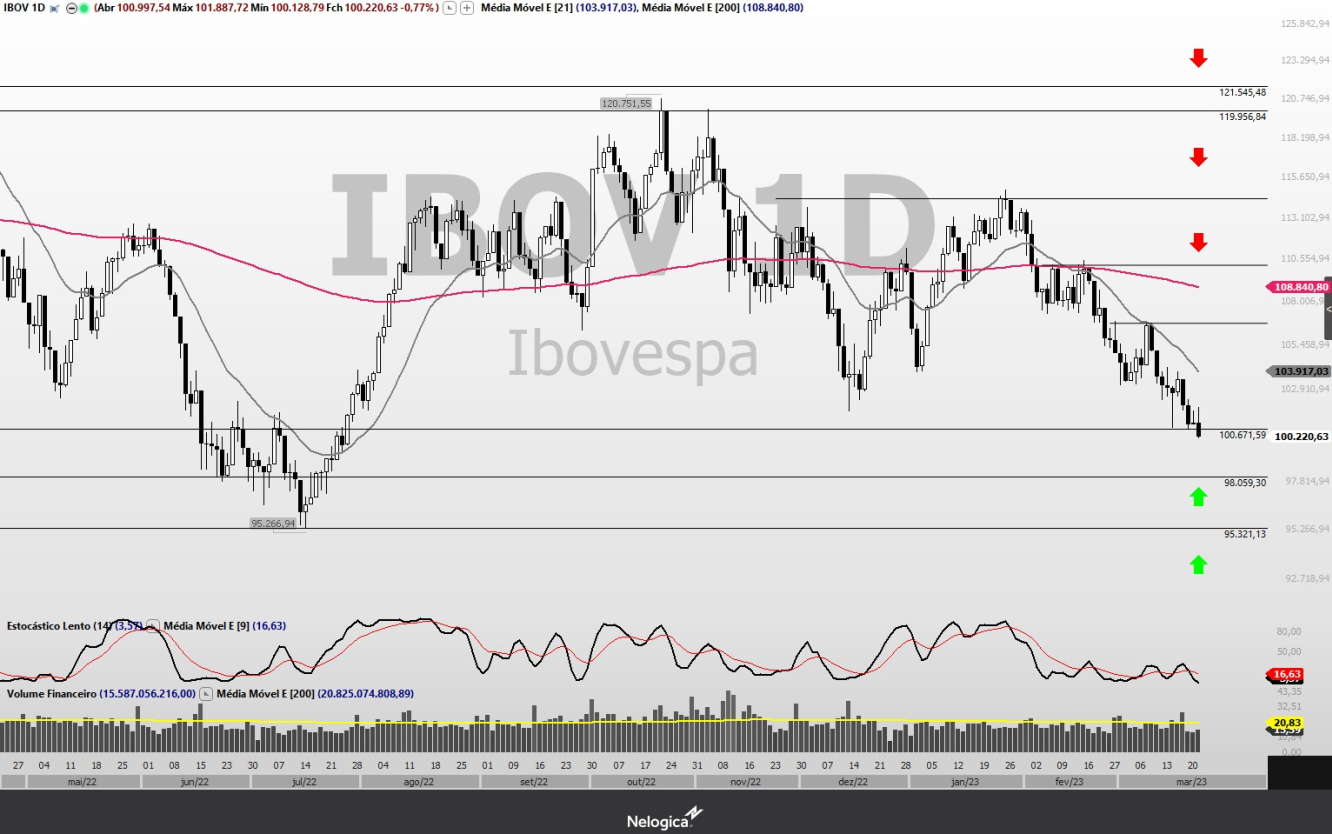Click the Média Móvel E [200] header label

tap(690, 8)
